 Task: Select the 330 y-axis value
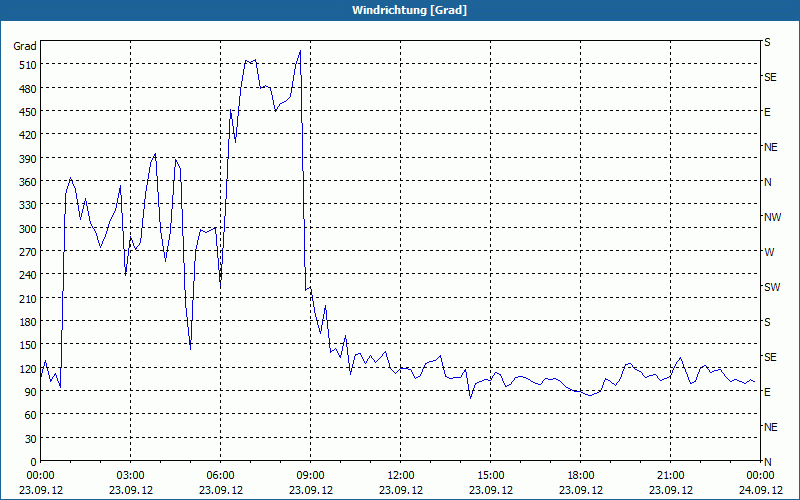pyautogui.click(x=28, y=205)
